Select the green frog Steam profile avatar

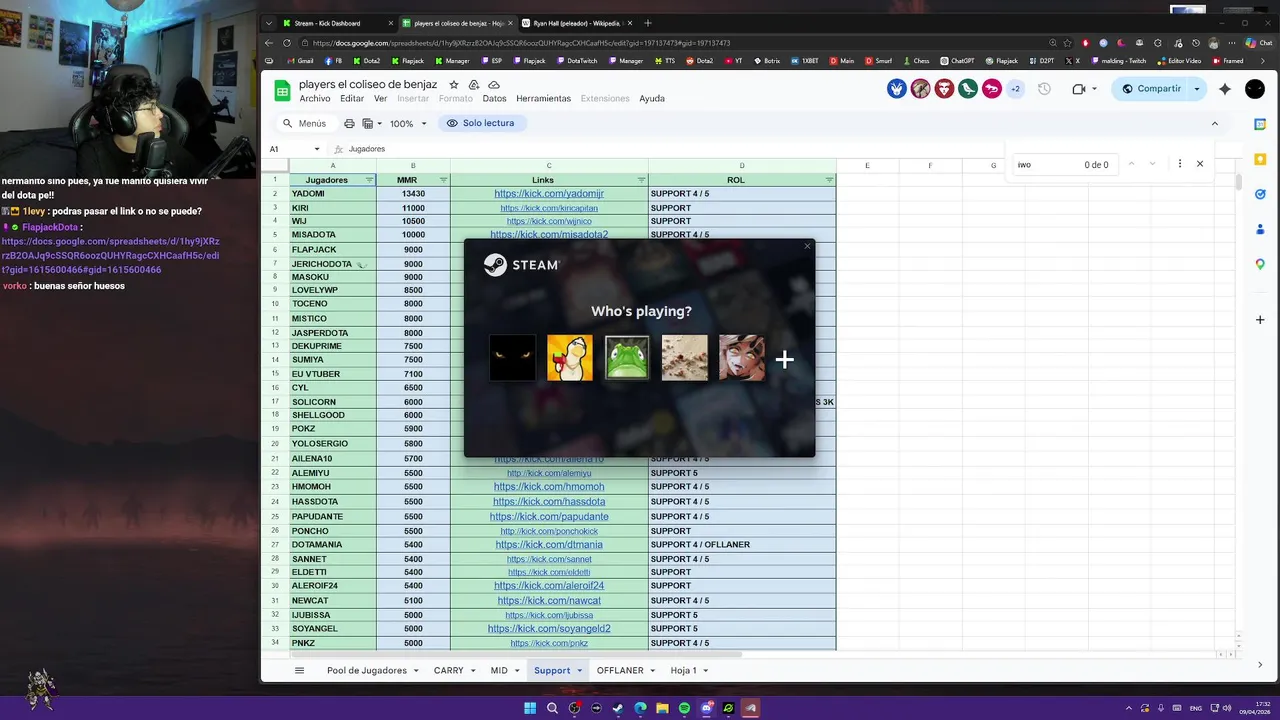pyautogui.click(x=627, y=358)
